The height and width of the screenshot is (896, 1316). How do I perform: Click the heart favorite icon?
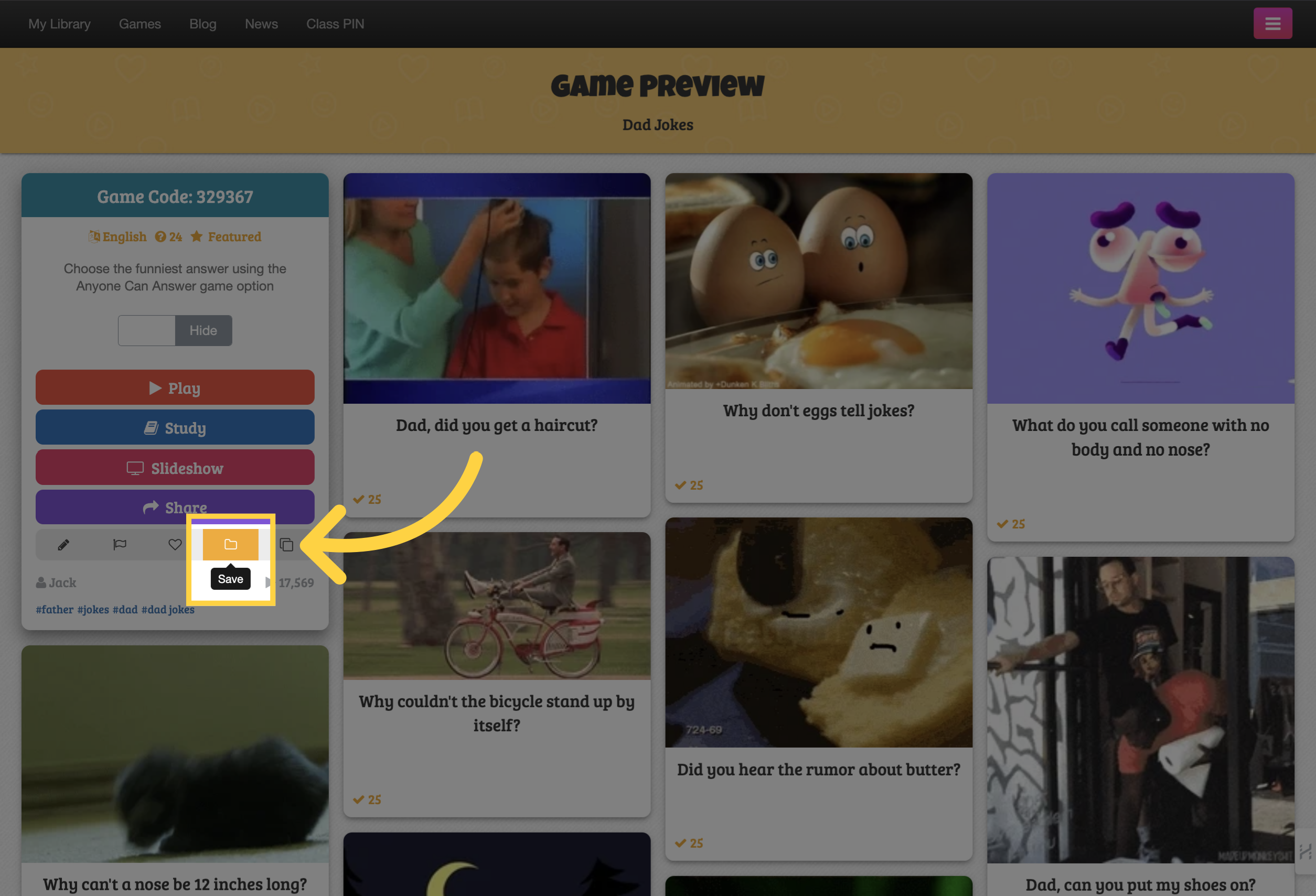pyautogui.click(x=175, y=545)
